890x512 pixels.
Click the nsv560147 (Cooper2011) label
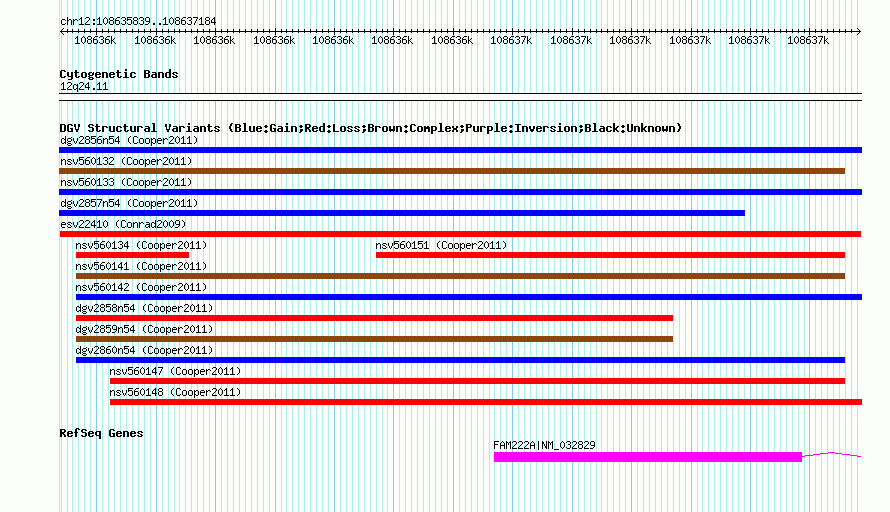(x=175, y=371)
